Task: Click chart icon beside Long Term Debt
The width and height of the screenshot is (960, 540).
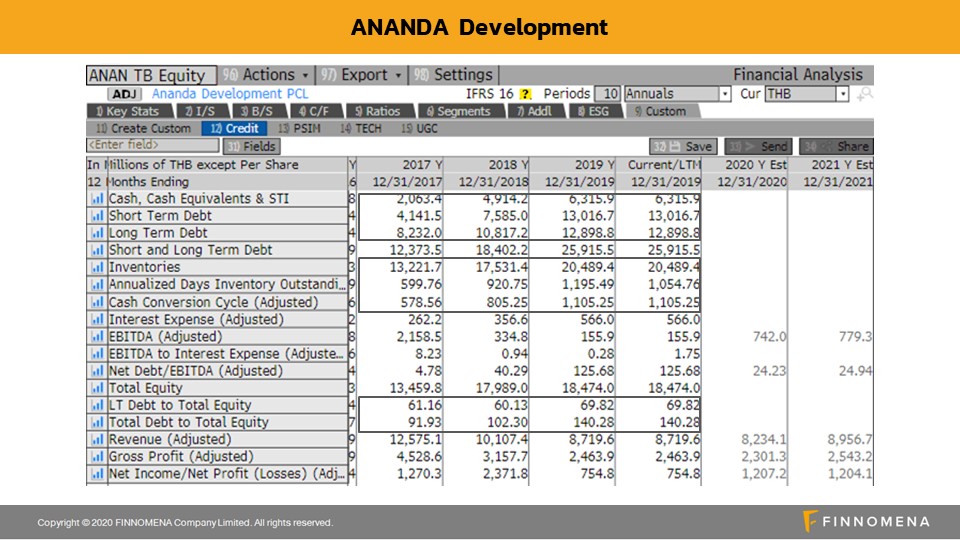Action: click(98, 233)
